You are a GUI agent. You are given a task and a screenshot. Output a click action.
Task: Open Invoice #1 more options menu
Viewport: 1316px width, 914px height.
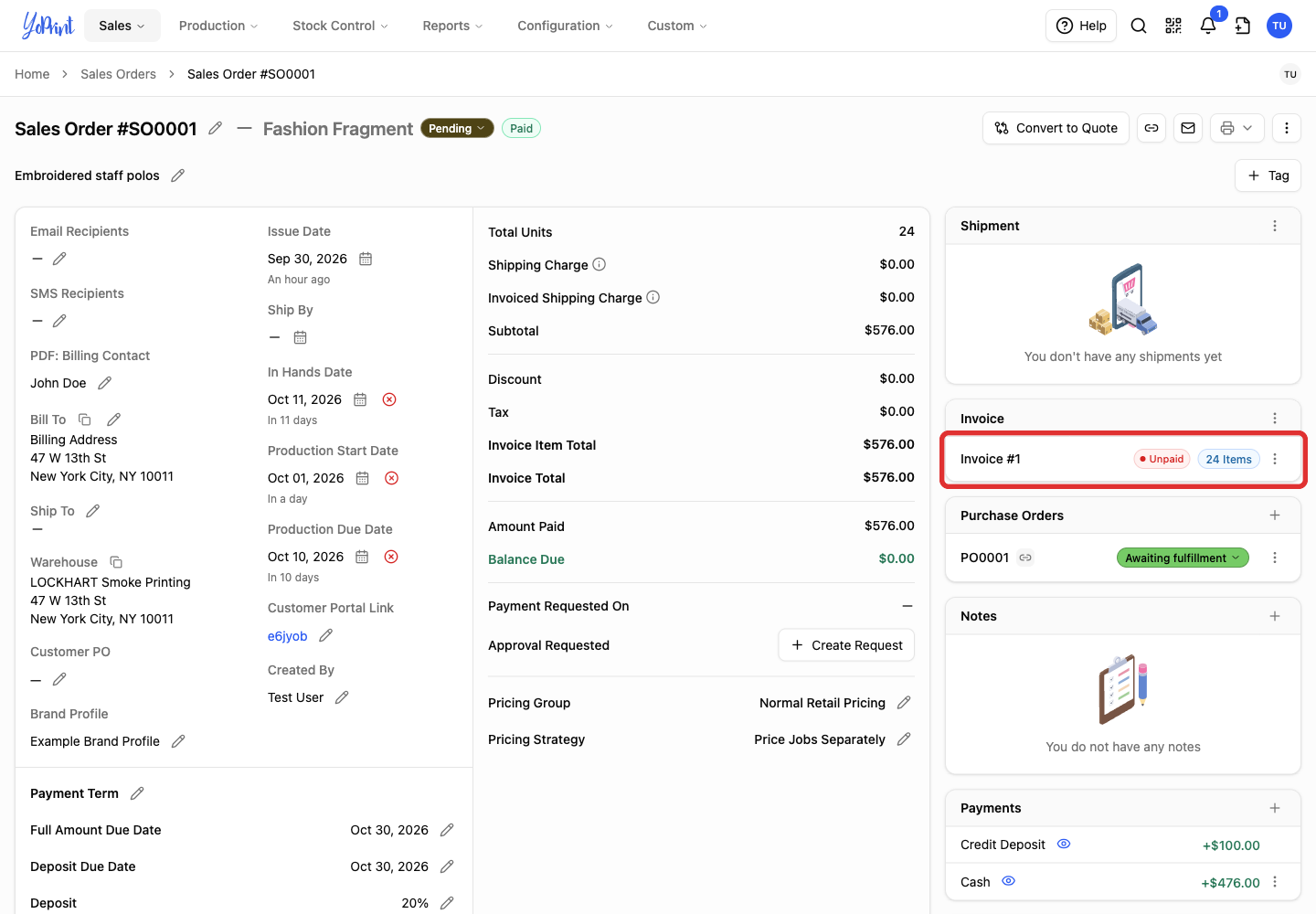click(x=1275, y=459)
